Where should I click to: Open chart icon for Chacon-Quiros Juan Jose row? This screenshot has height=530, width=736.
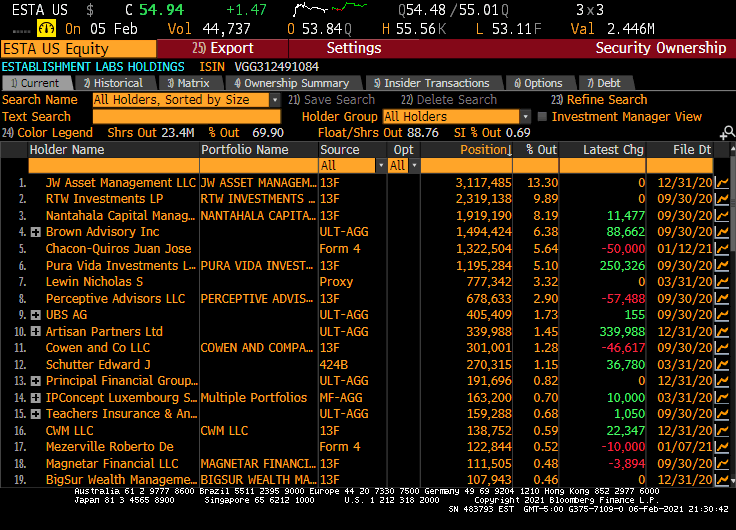click(721, 249)
